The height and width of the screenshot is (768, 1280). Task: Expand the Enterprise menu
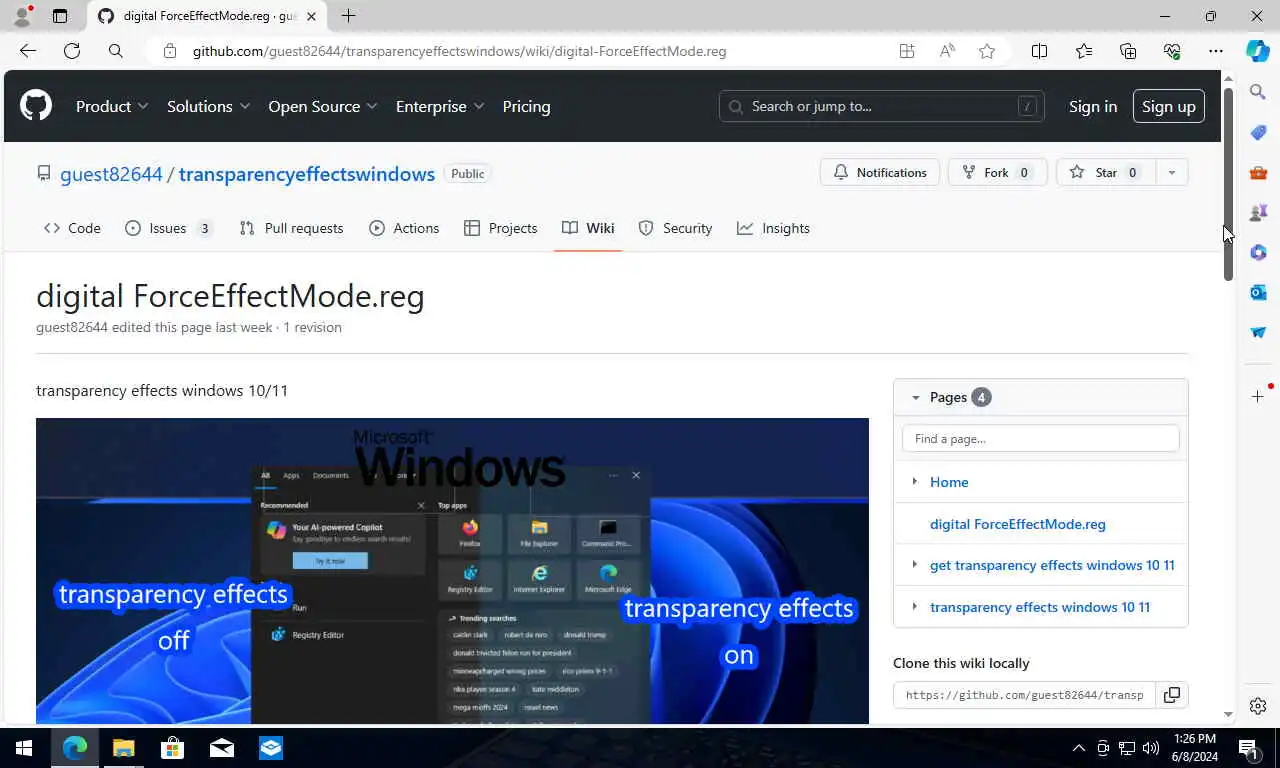[x=440, y=106]
